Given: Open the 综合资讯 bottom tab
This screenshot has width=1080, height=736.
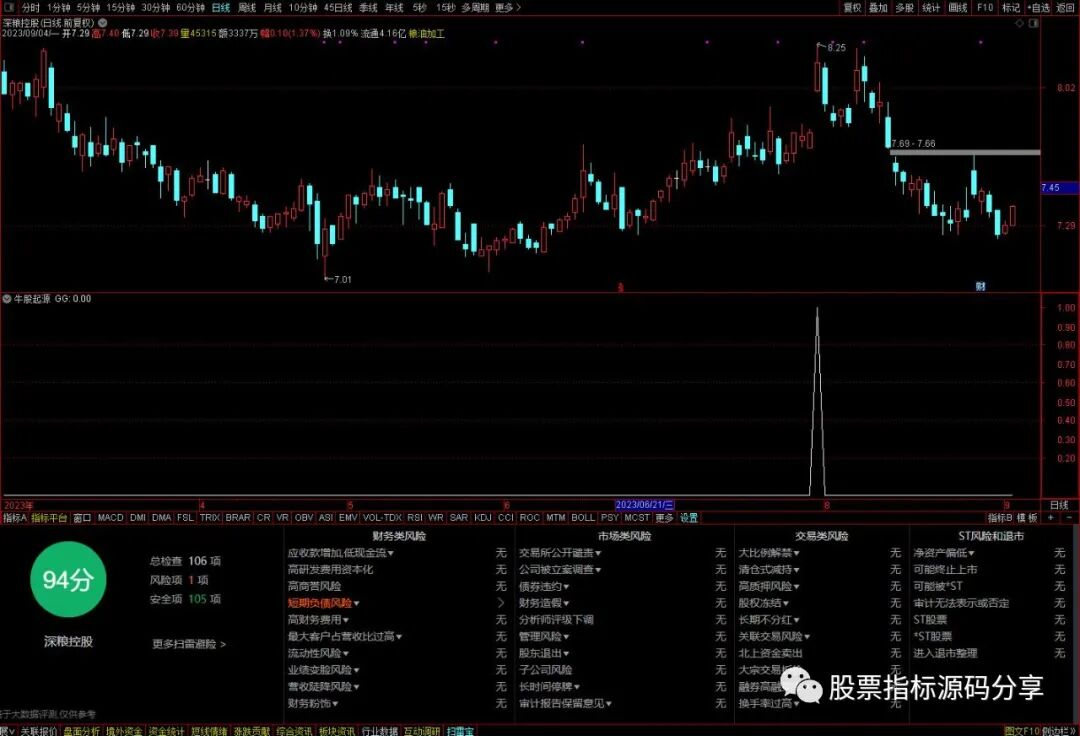Looking at the screenshot, I should tap(294, 730).
